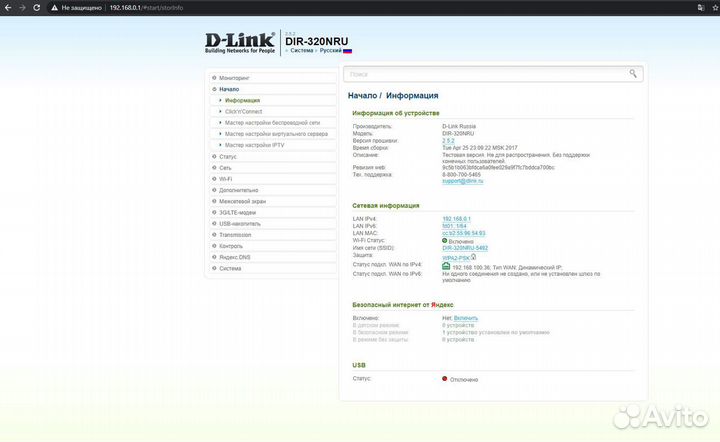
Task: Click the Начало / Информация page heading
Action: (x=393, y=95)
